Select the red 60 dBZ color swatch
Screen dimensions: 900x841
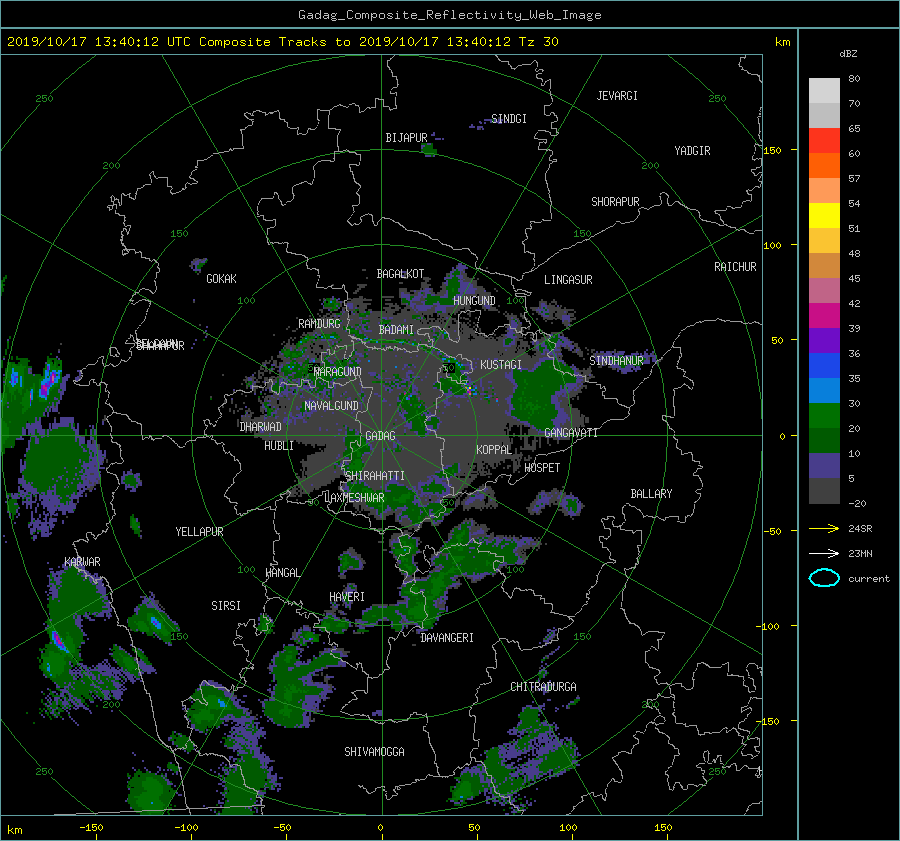(824, 140)
